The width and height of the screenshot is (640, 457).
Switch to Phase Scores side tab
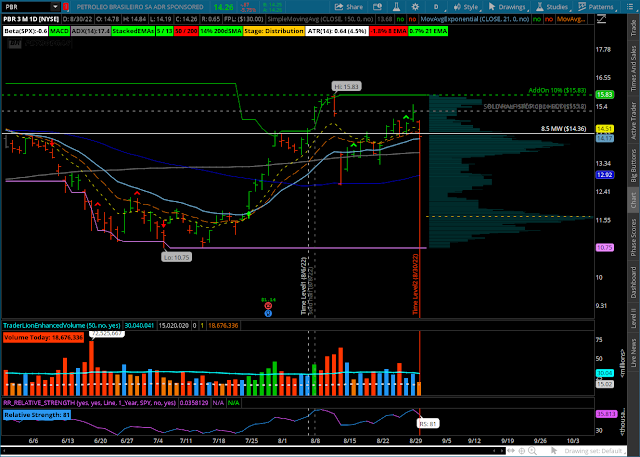click(x=633, y=237)
